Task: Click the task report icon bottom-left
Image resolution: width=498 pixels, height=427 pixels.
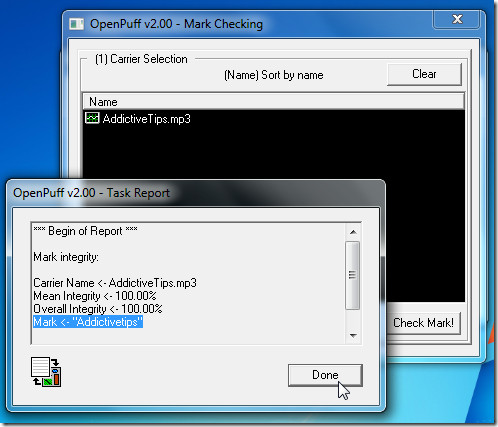Action: 46,372
